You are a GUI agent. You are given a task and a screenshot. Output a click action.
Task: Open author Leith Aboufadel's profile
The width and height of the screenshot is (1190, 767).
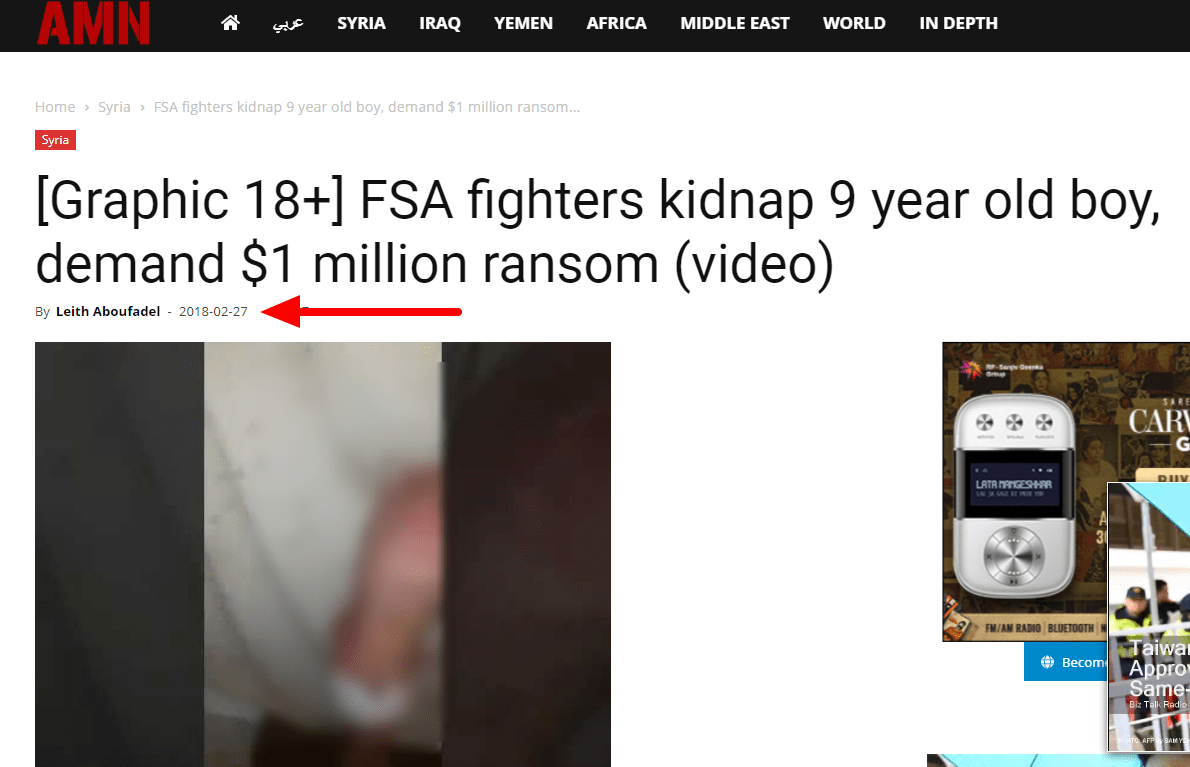[x=108, y=311]
